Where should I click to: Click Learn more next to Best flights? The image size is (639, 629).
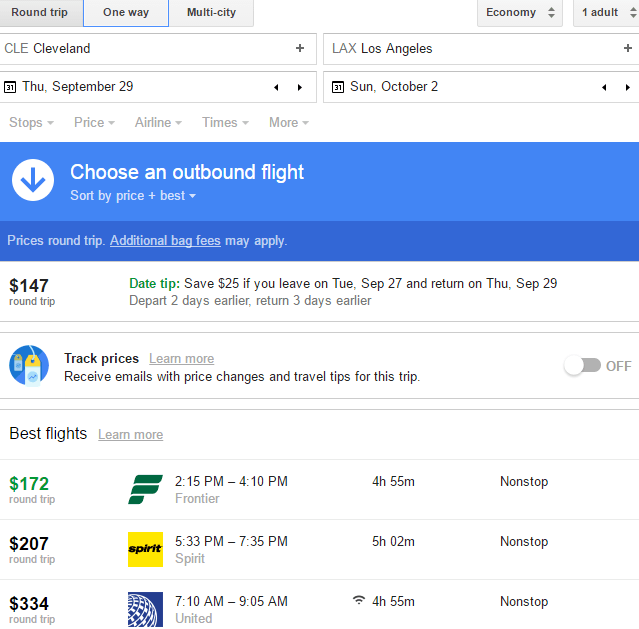pyautogui.click(x=130, y=435)
